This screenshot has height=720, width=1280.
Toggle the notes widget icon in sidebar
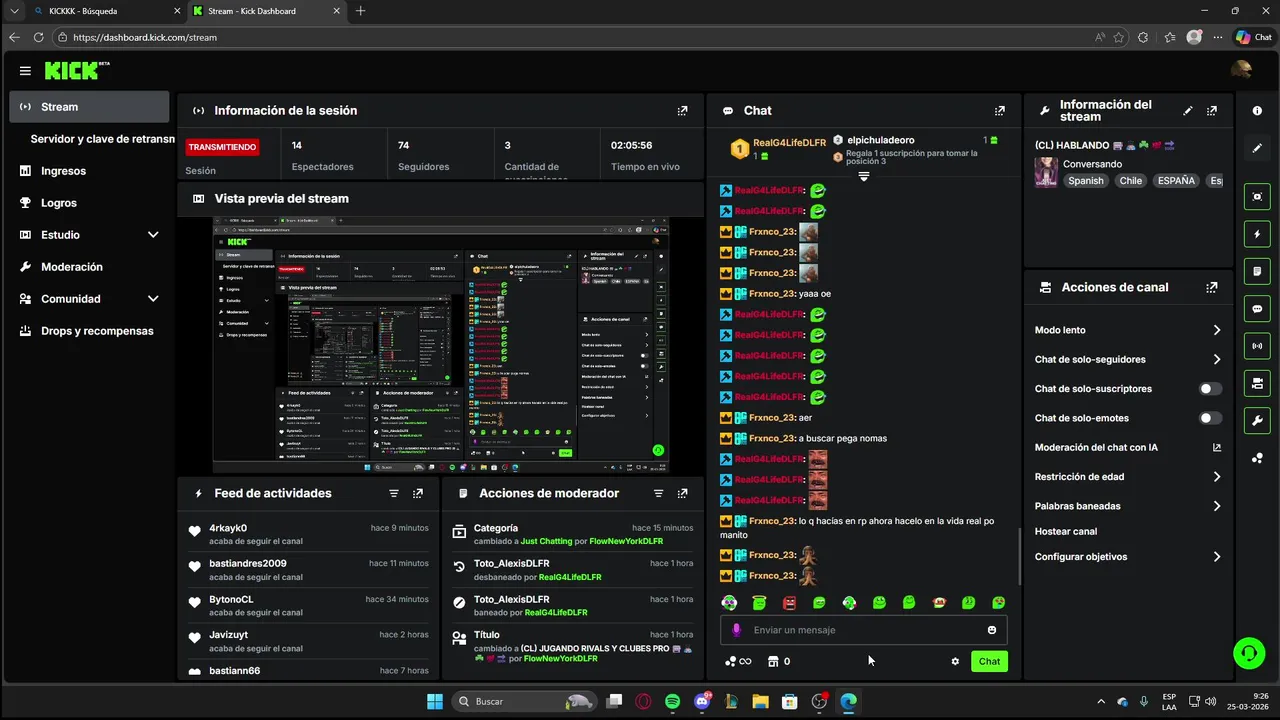pos(1257,271)
